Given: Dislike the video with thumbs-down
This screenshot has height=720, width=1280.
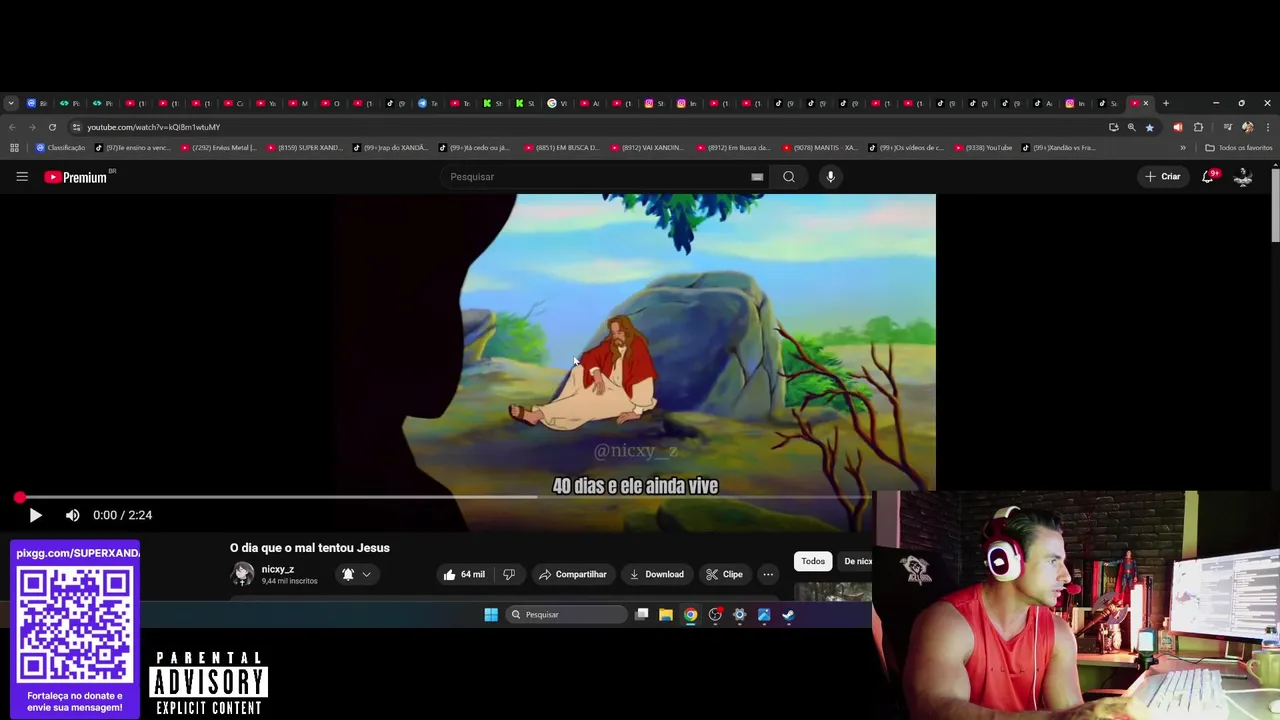Looking at the screenshot, I should coord(509,574).
